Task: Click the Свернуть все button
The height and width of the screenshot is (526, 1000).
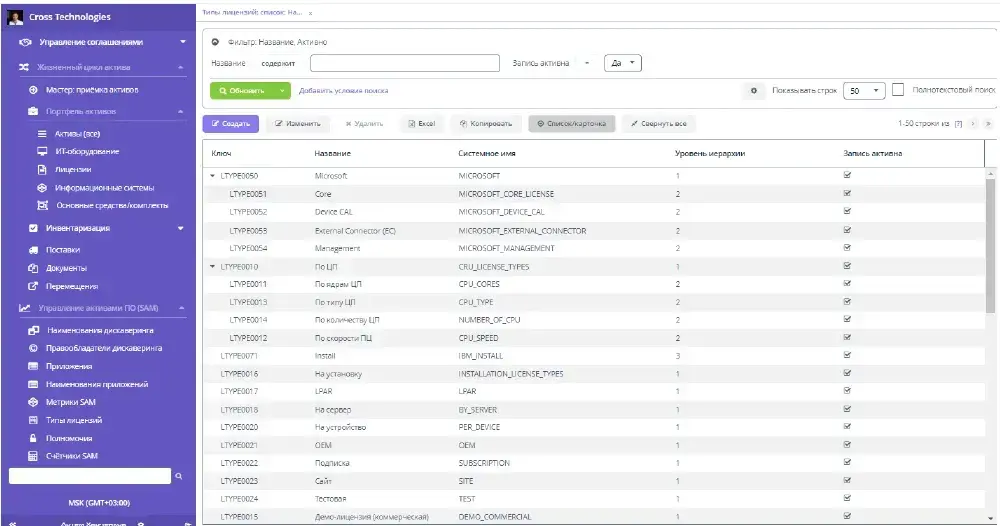Action: click(659, 124)
